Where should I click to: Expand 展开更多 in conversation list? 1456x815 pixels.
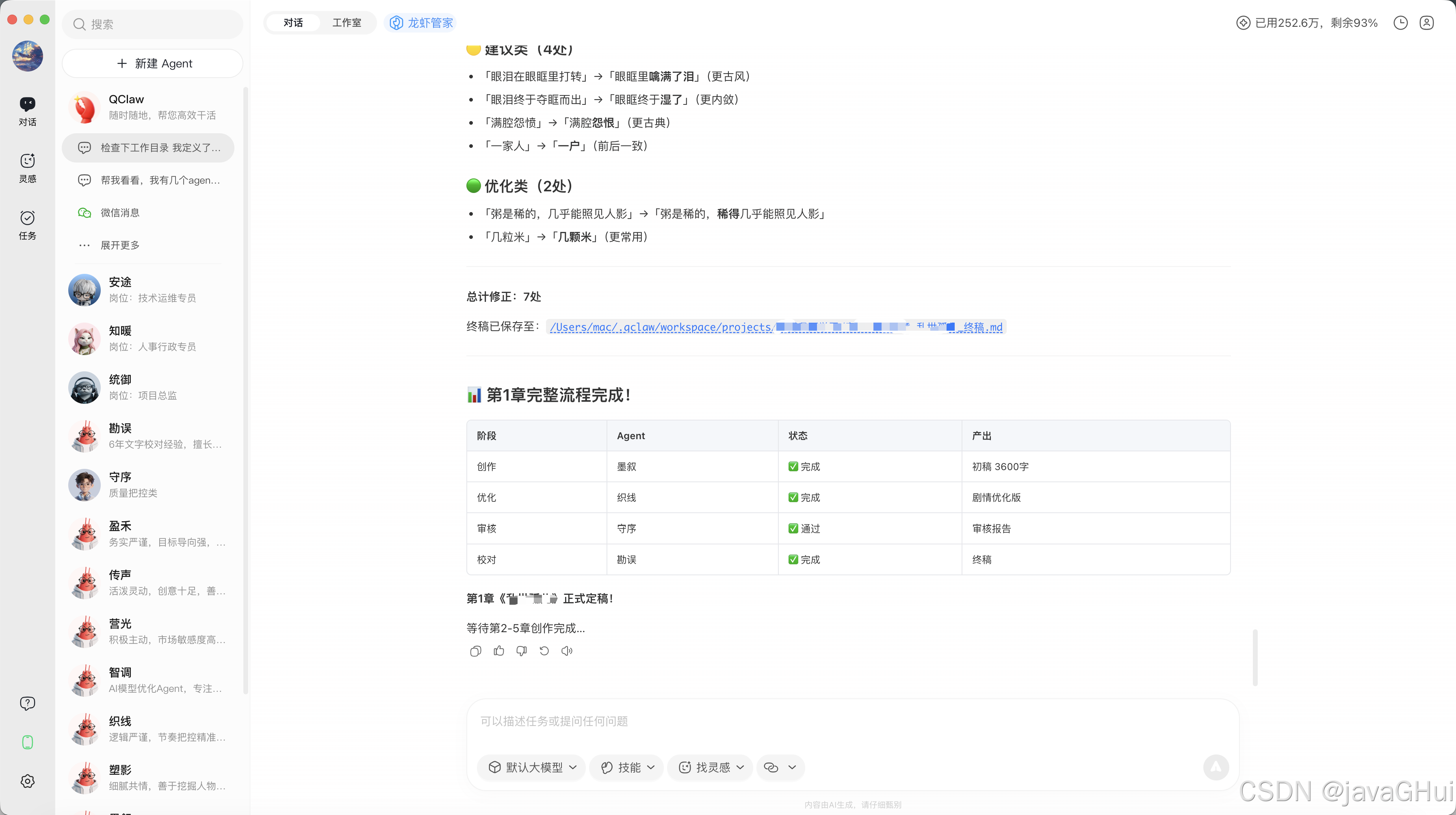[x=119, y=245]
